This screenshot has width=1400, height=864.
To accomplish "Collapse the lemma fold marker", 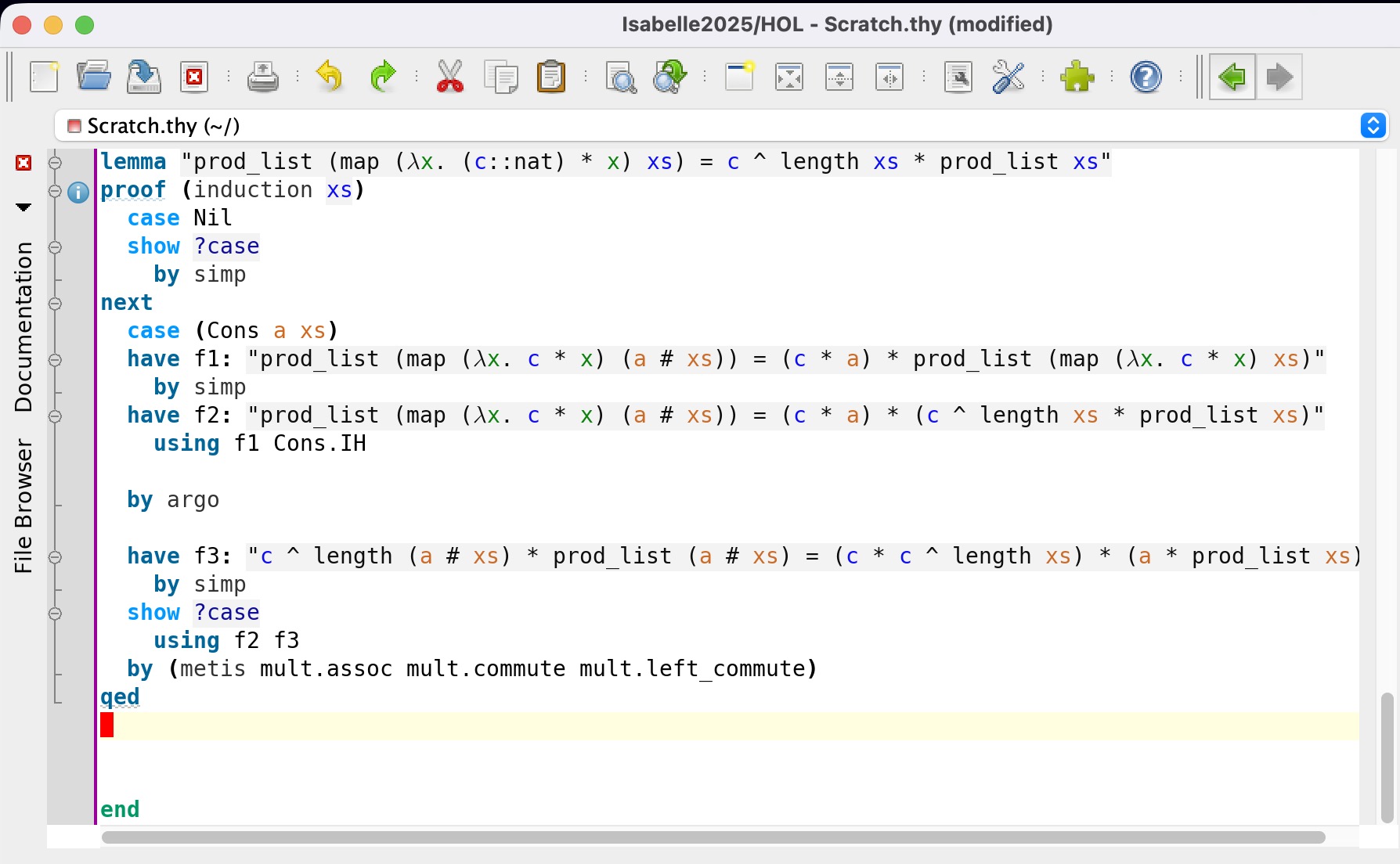I will [55, 163].
